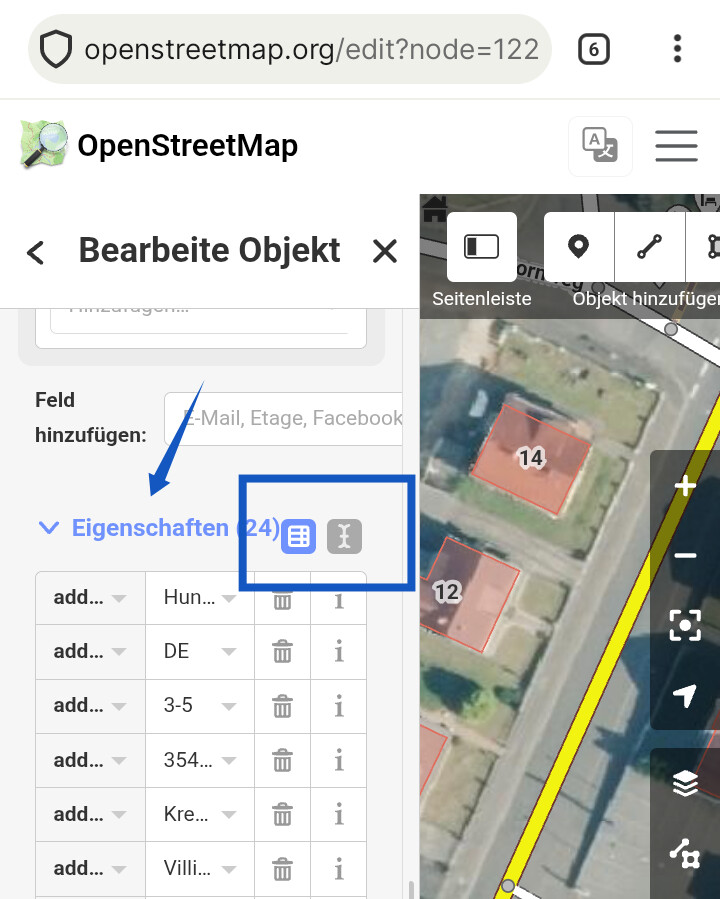Show info for the 354... tag
This screenshot has height=899, width=720.
click(x=339, y=761)
